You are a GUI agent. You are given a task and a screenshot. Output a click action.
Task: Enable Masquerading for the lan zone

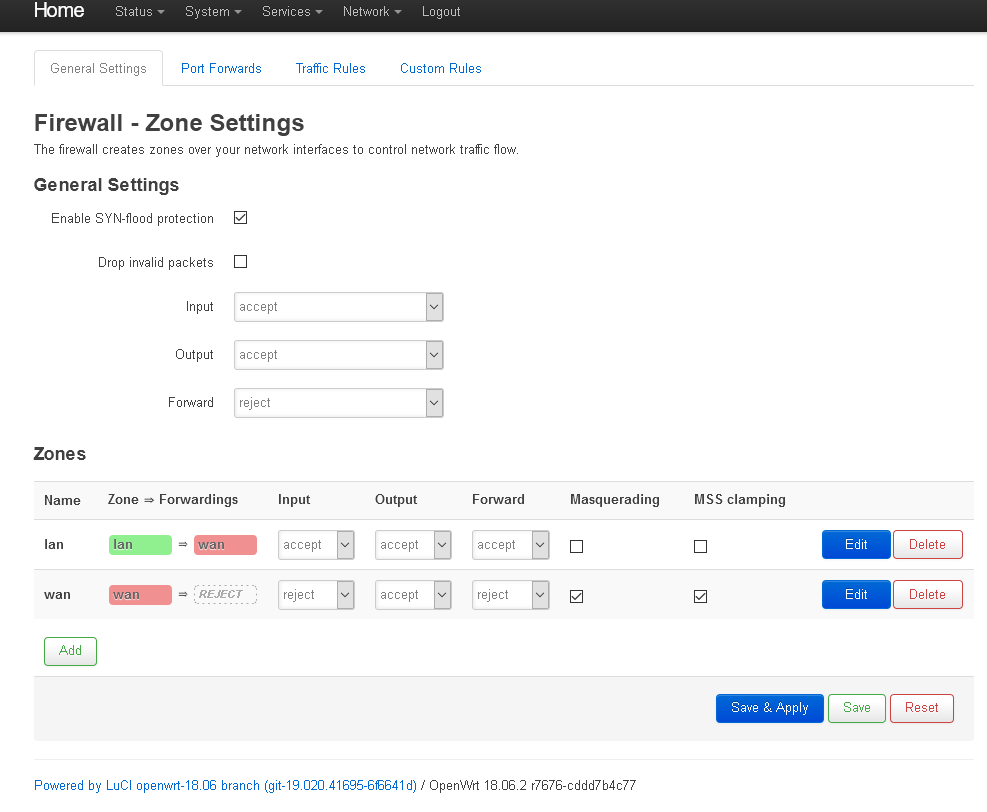[577, 546]
